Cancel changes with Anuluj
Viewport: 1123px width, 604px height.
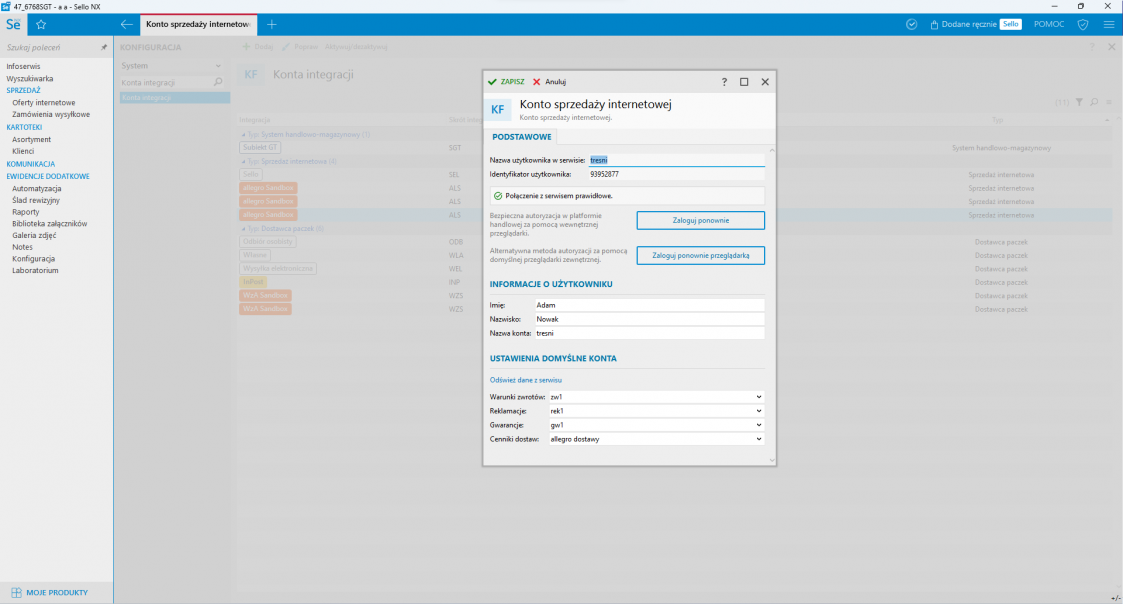(x=549, y=82)
